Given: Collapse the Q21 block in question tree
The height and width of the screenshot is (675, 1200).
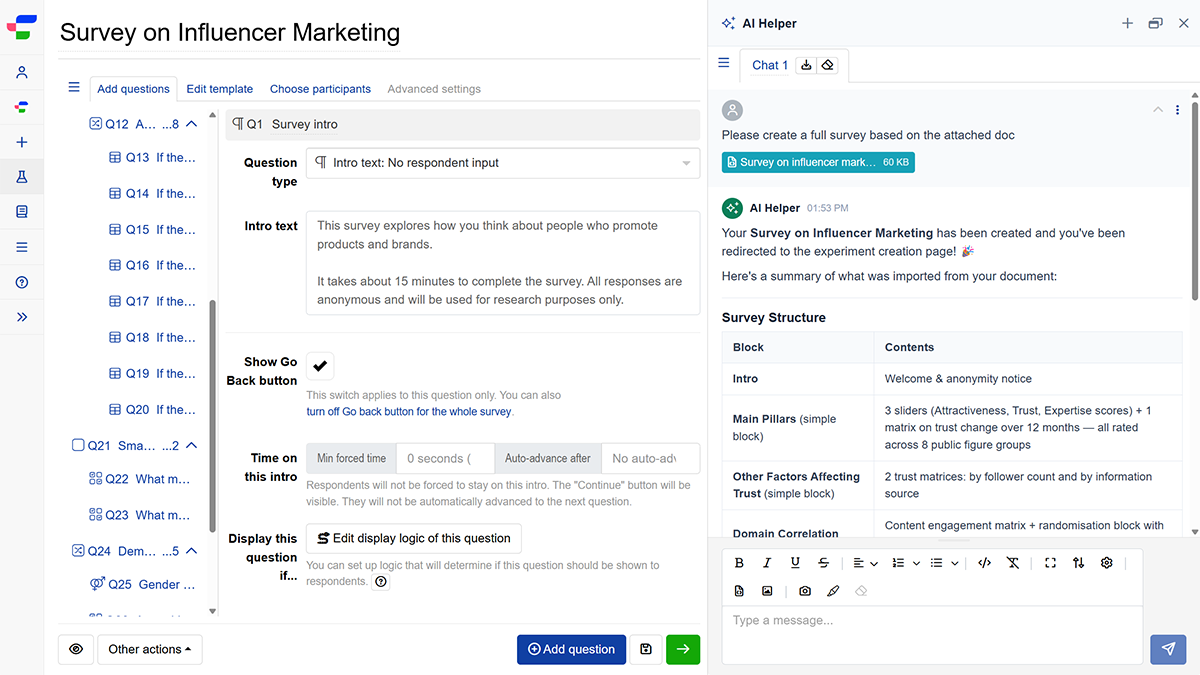Looking at the screenshot, I should (192, 445).
